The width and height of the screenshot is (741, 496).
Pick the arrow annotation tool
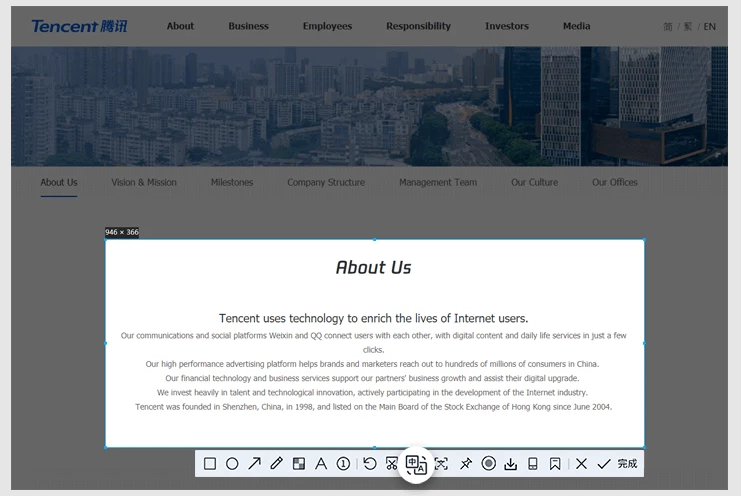point(255,464)
